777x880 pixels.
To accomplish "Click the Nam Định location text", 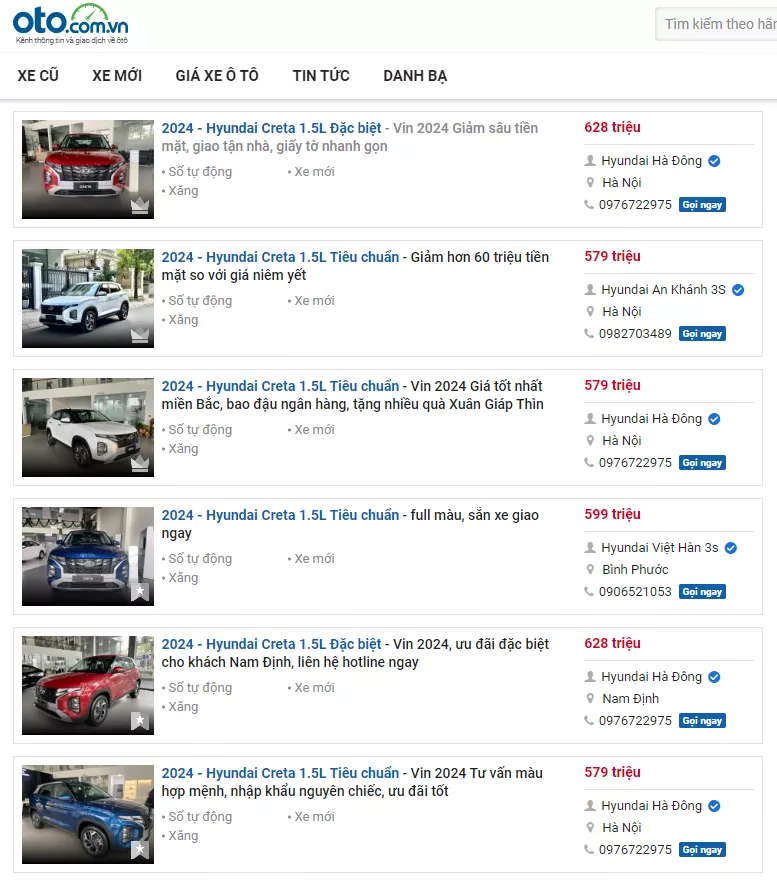I will point(630,699).
